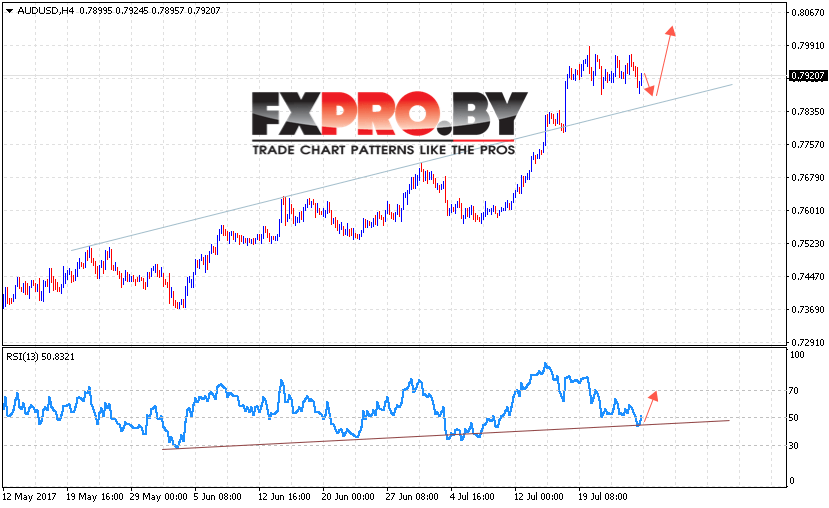Viewport: 829px width, 508px height.
Task: Click the 0.77570 price axis label
Action: point(808,144)
